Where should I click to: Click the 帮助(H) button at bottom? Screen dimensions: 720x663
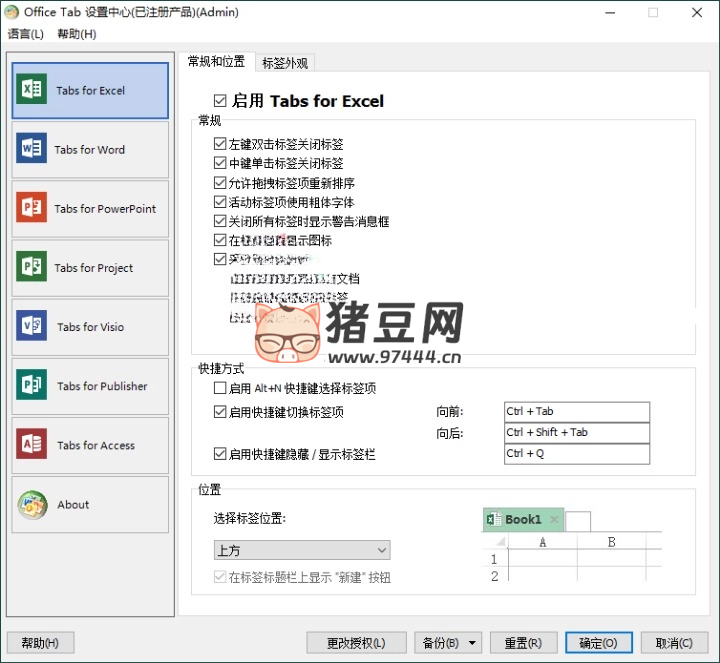click(x=40, y=643)
